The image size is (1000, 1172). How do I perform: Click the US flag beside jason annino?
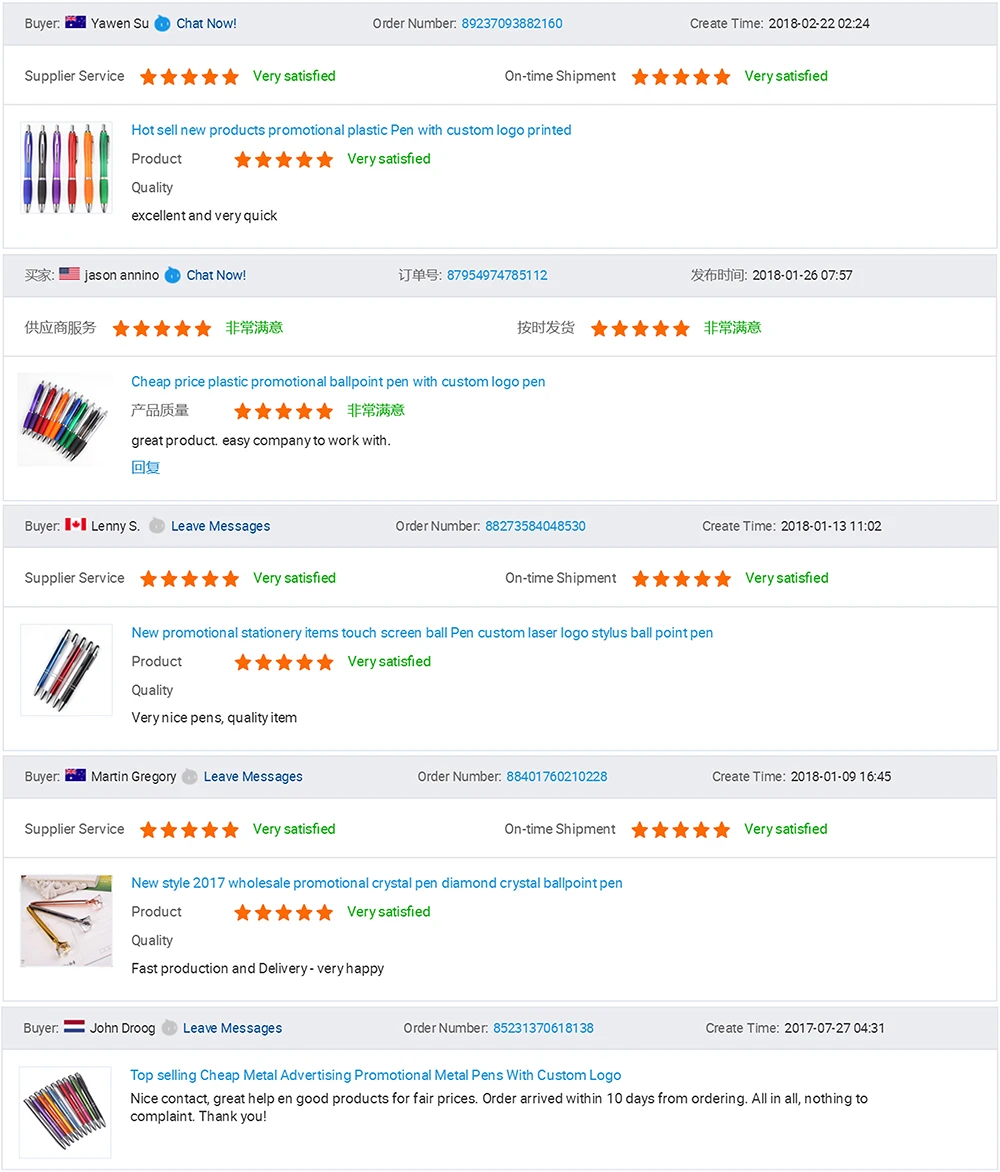click(x=69, y=274)
